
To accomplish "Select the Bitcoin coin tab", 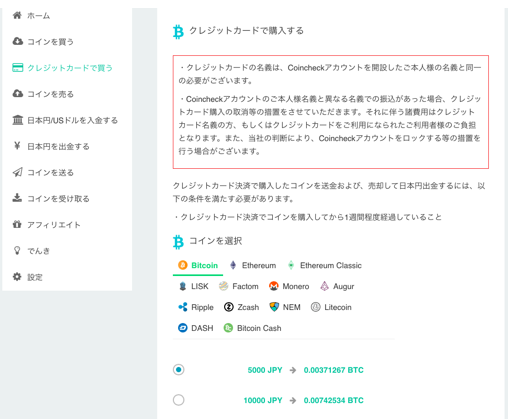I will point(198,266).
